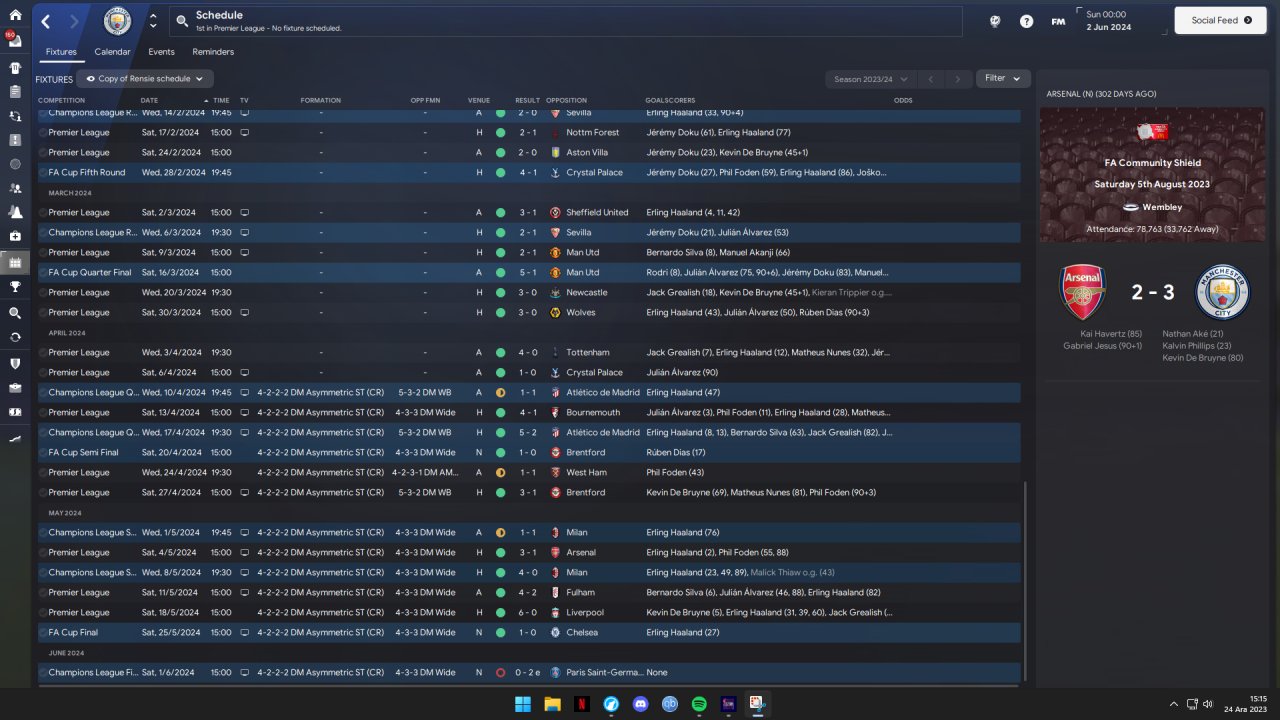The image size is (1280, 720).
Task: Open the briefcase icon in the sidebar
Action: pyautogui.click(x=15, y=387)
